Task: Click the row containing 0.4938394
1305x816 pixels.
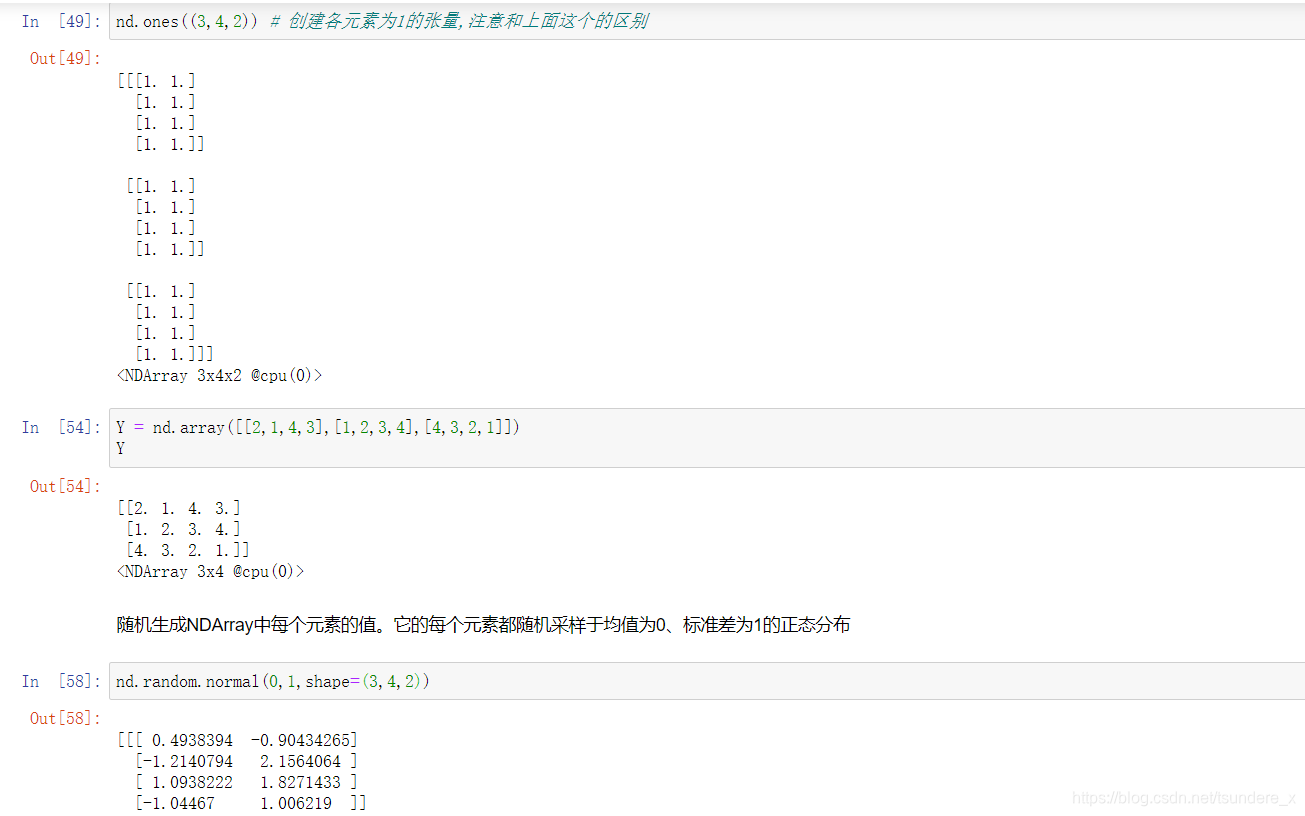Action: (x=238, y=740)
